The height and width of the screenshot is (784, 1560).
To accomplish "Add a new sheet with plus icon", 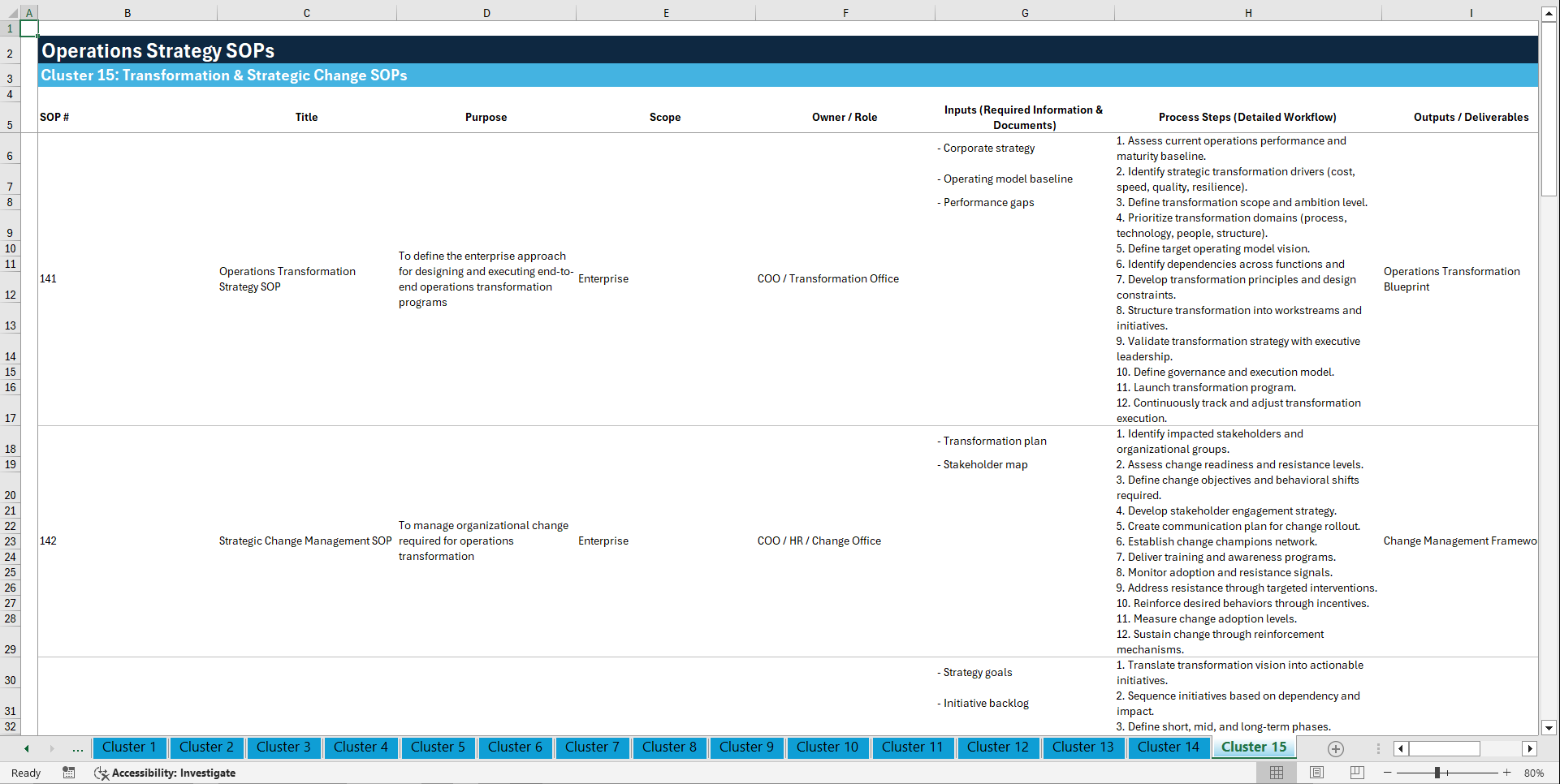I will (x=1336, y=748).
